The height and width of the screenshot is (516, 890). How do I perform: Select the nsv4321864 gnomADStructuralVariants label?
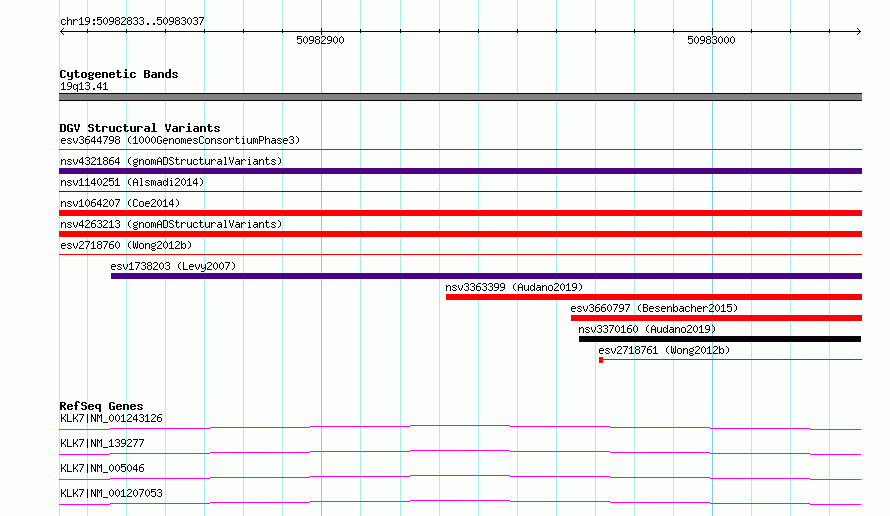pyautogui.click(x=171, y=161)
